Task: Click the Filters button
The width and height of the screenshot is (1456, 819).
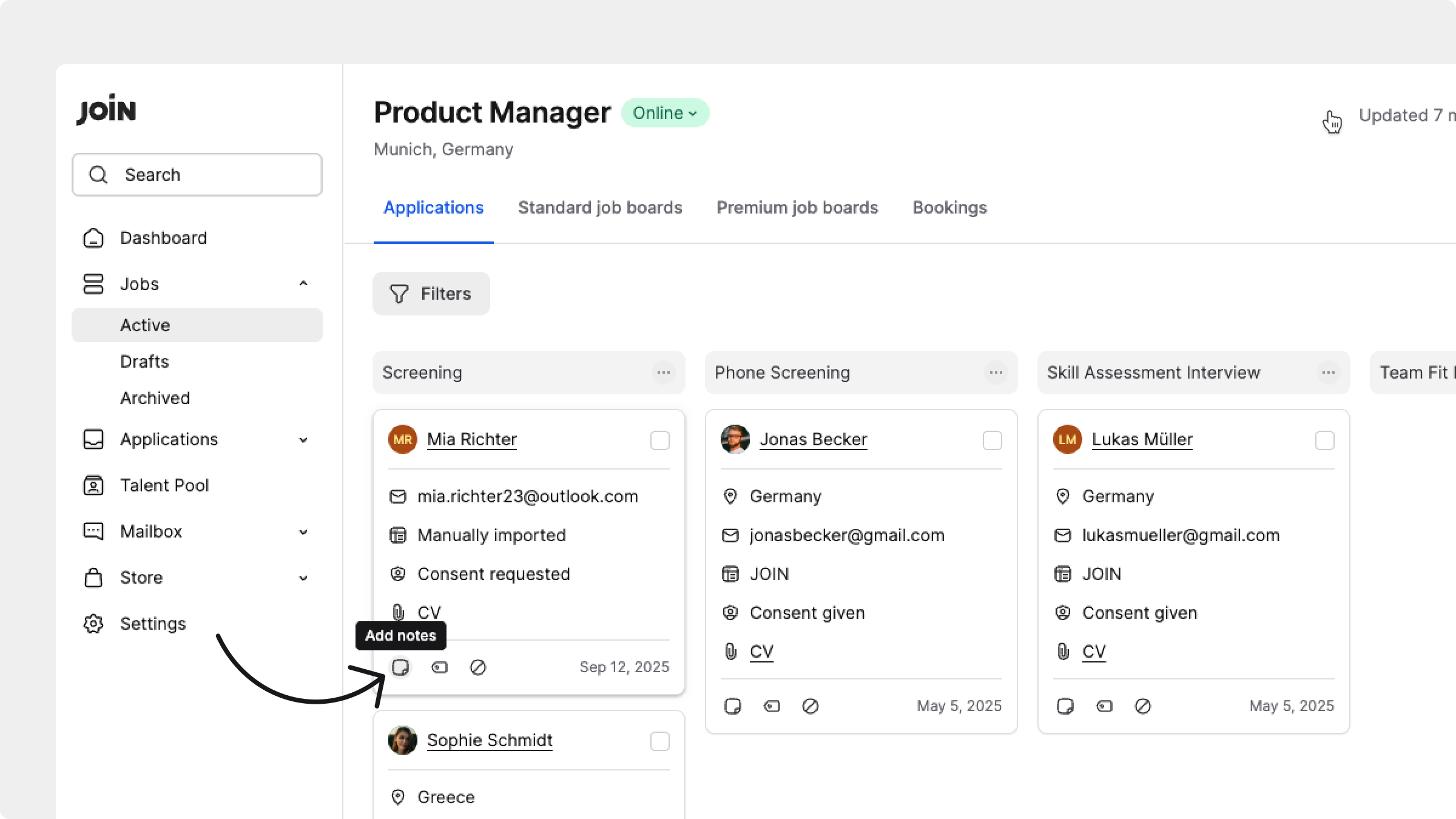Action: (431, 294)
